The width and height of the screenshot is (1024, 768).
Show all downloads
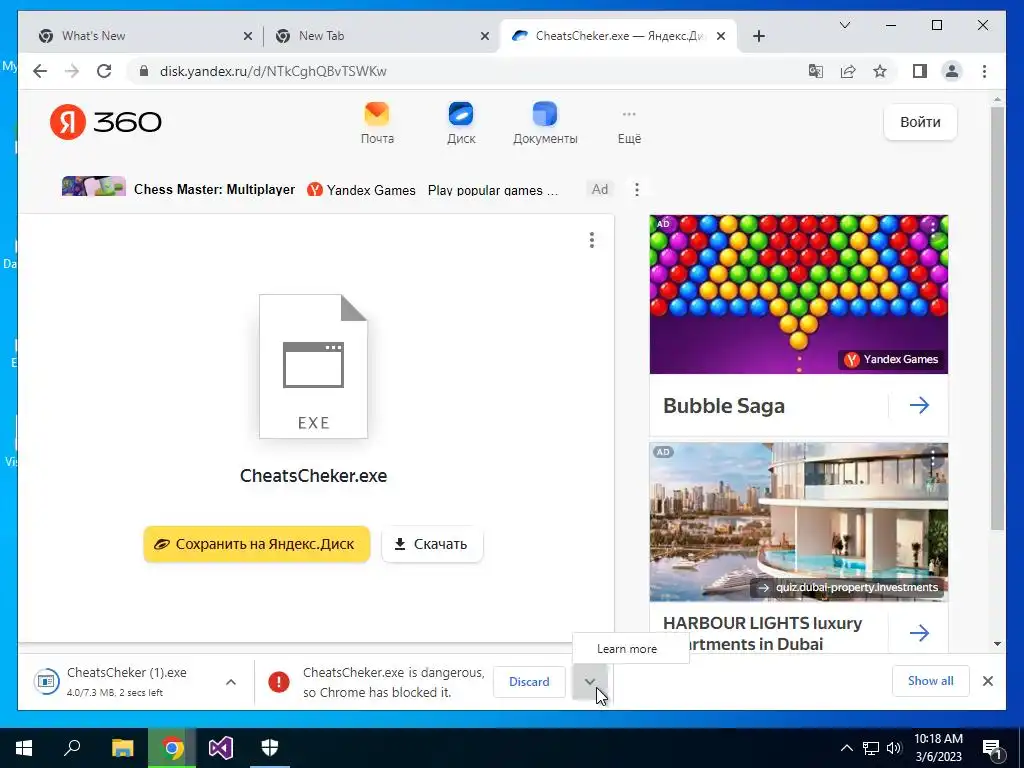(930, 680)
